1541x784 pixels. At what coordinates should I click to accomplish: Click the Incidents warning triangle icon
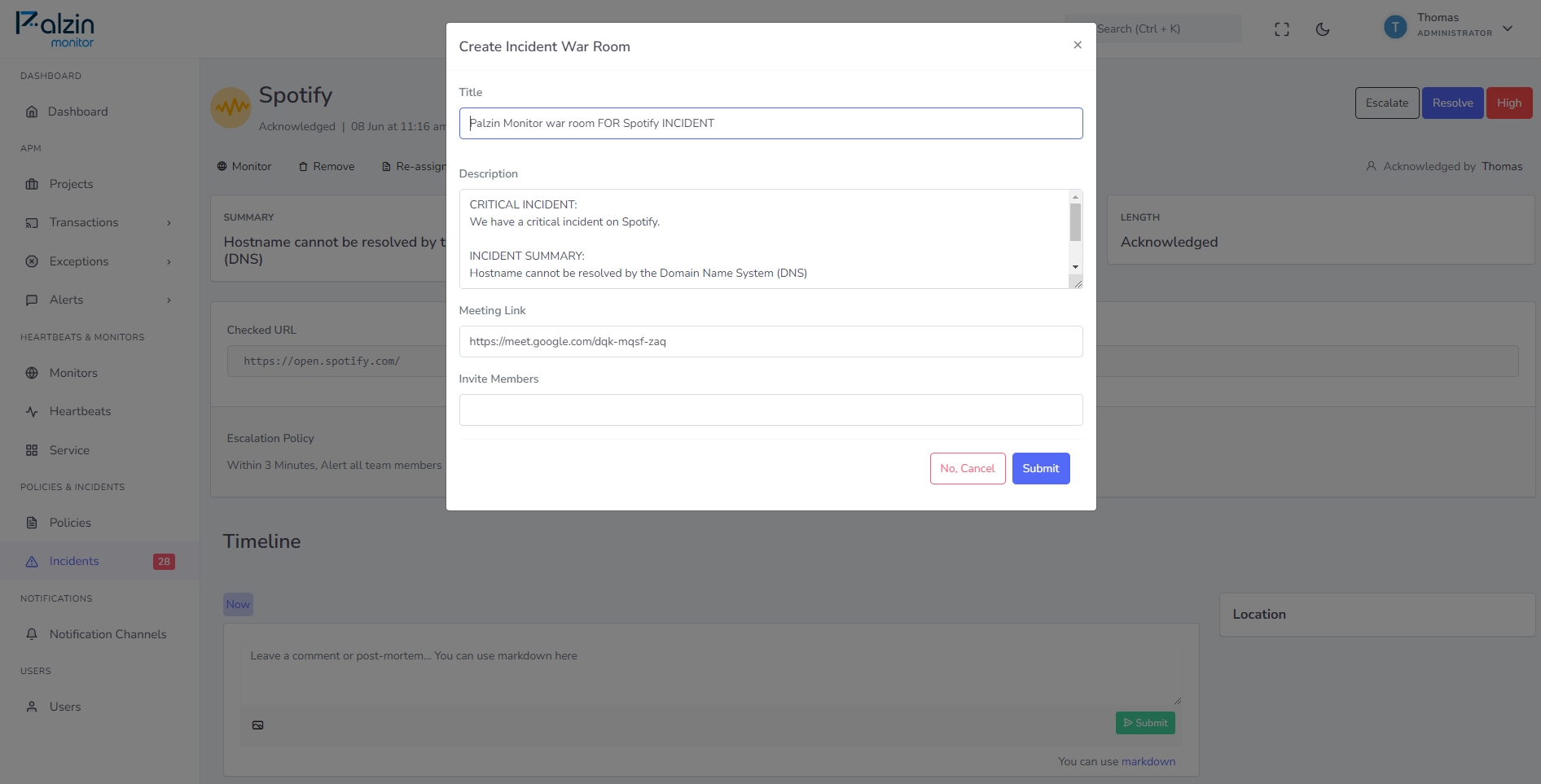pyautogui.click(x=32, y=561)
